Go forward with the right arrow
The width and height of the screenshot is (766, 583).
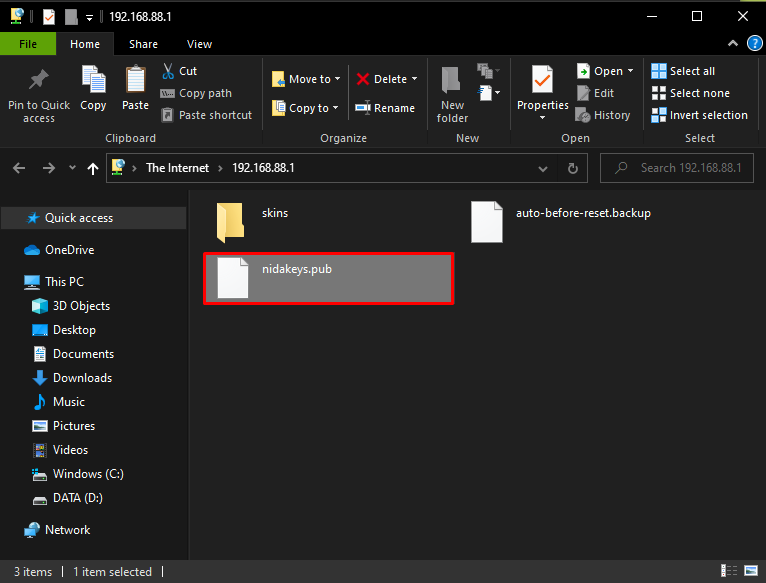pyautogui.click(x=49, y=168)
